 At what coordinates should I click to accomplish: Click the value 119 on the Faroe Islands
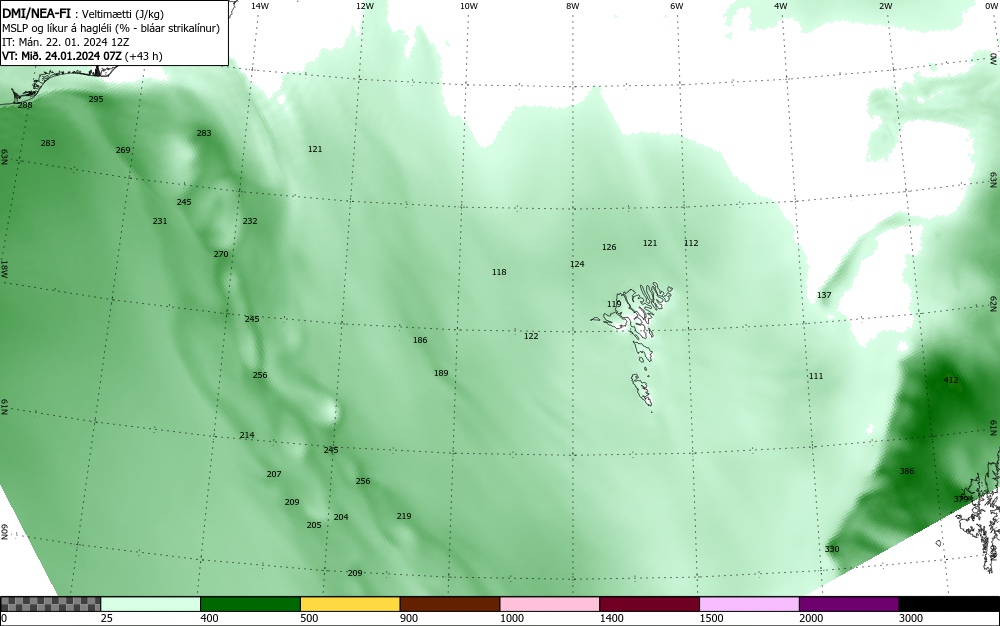click(614, 304)
